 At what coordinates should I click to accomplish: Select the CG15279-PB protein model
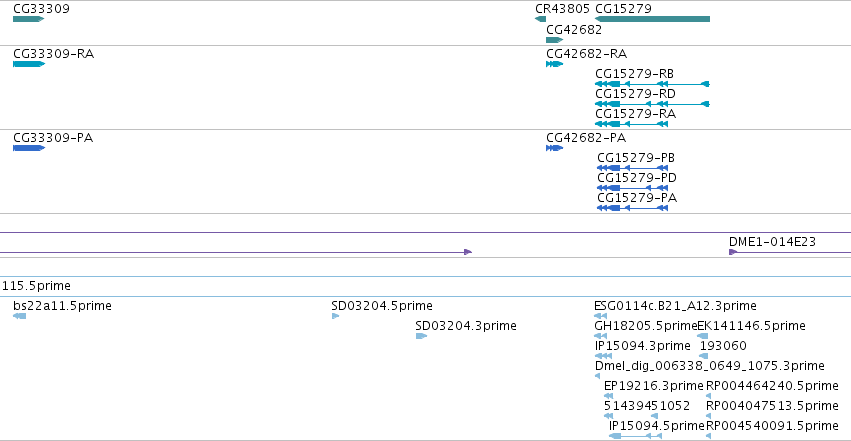632,168
